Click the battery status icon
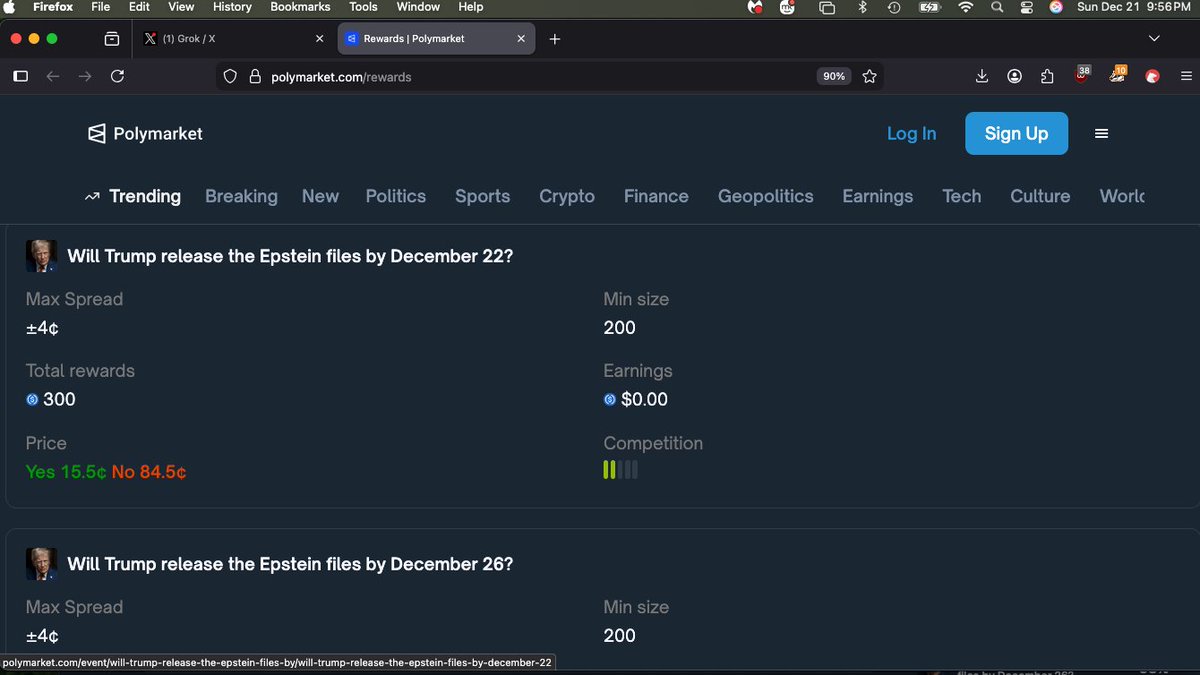1200x675 pixels. [x=929, y=7]
